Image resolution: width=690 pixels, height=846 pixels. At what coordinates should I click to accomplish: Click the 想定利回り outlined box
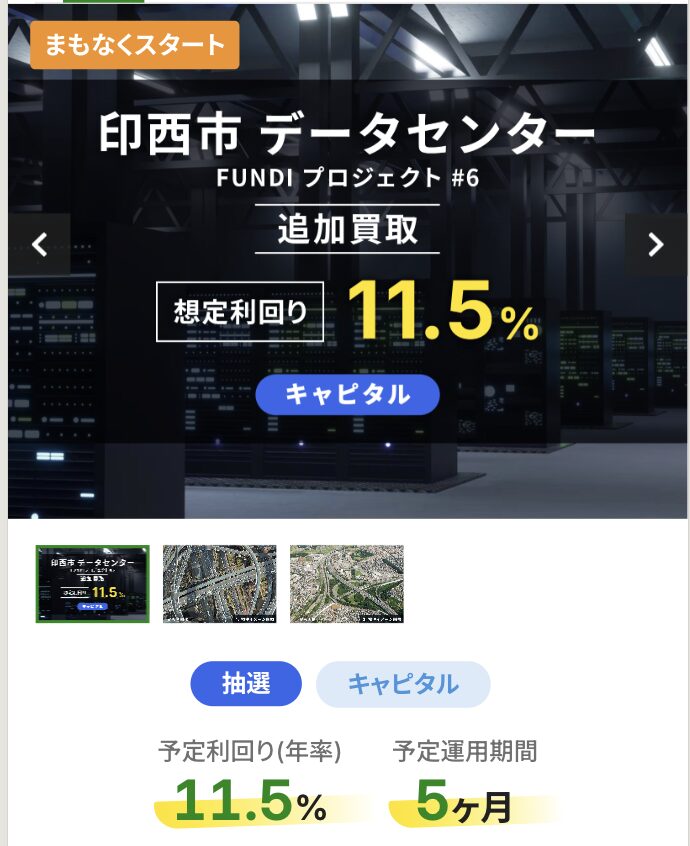pyautogui.click(x=240, y=312)
